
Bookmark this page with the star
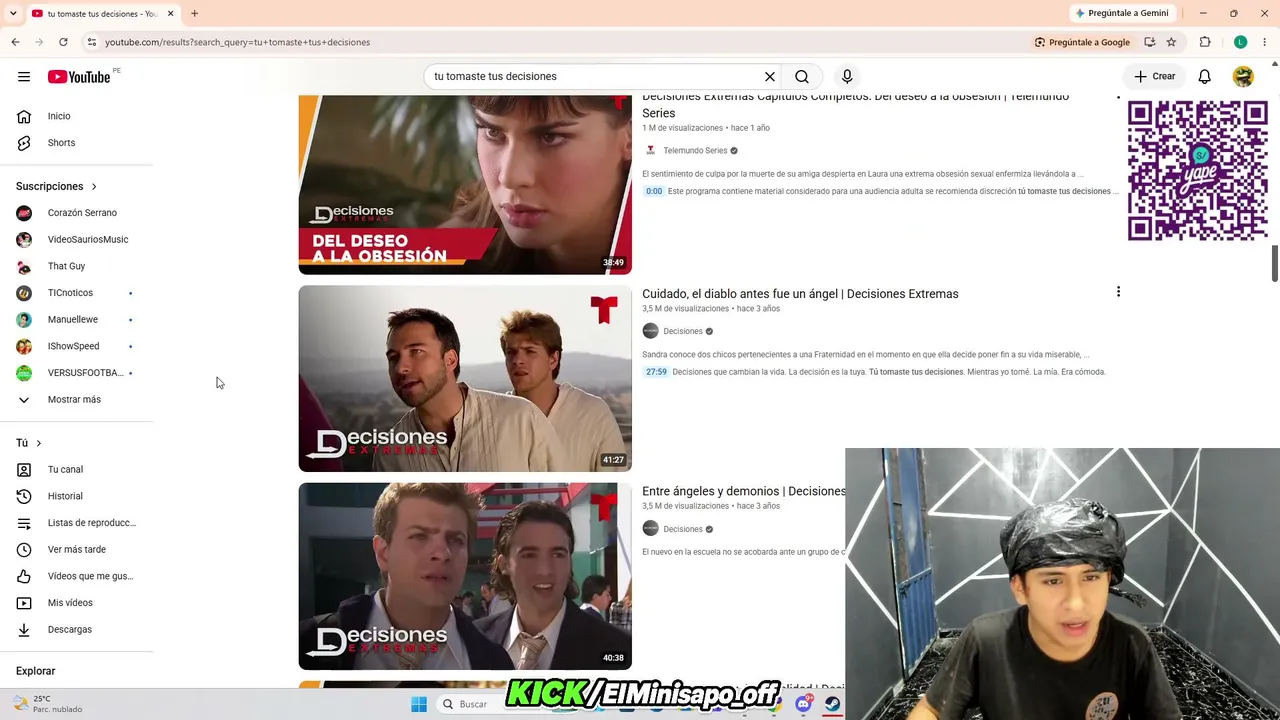coord(1171,42)
